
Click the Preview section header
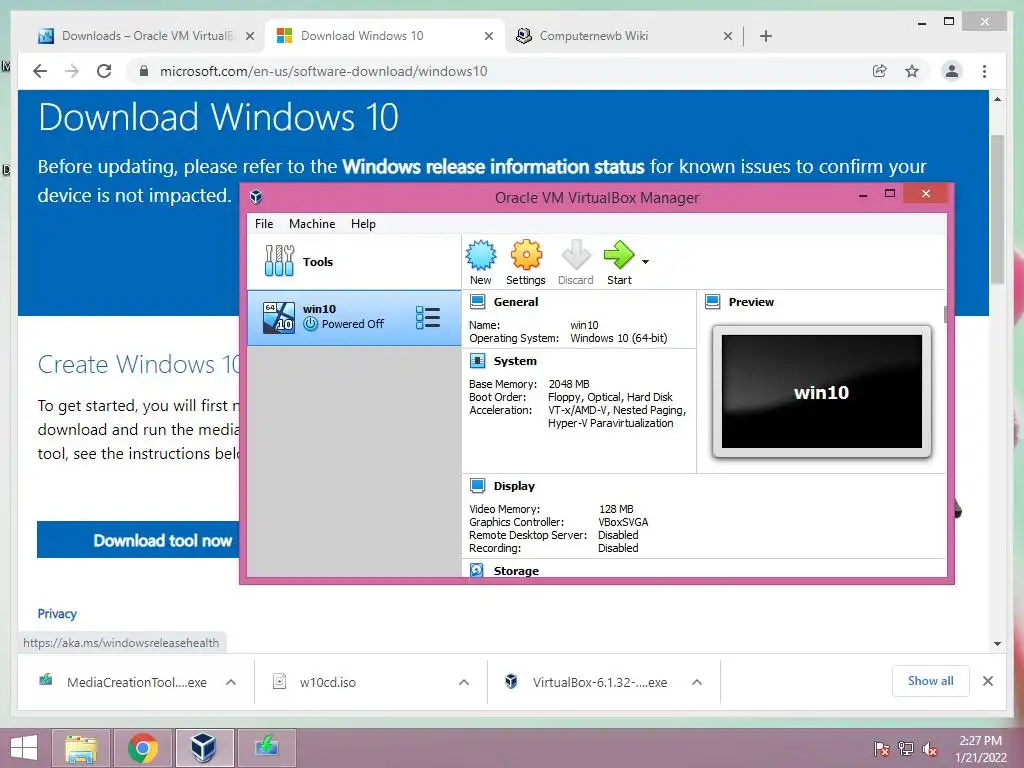(x=751, y=302)
